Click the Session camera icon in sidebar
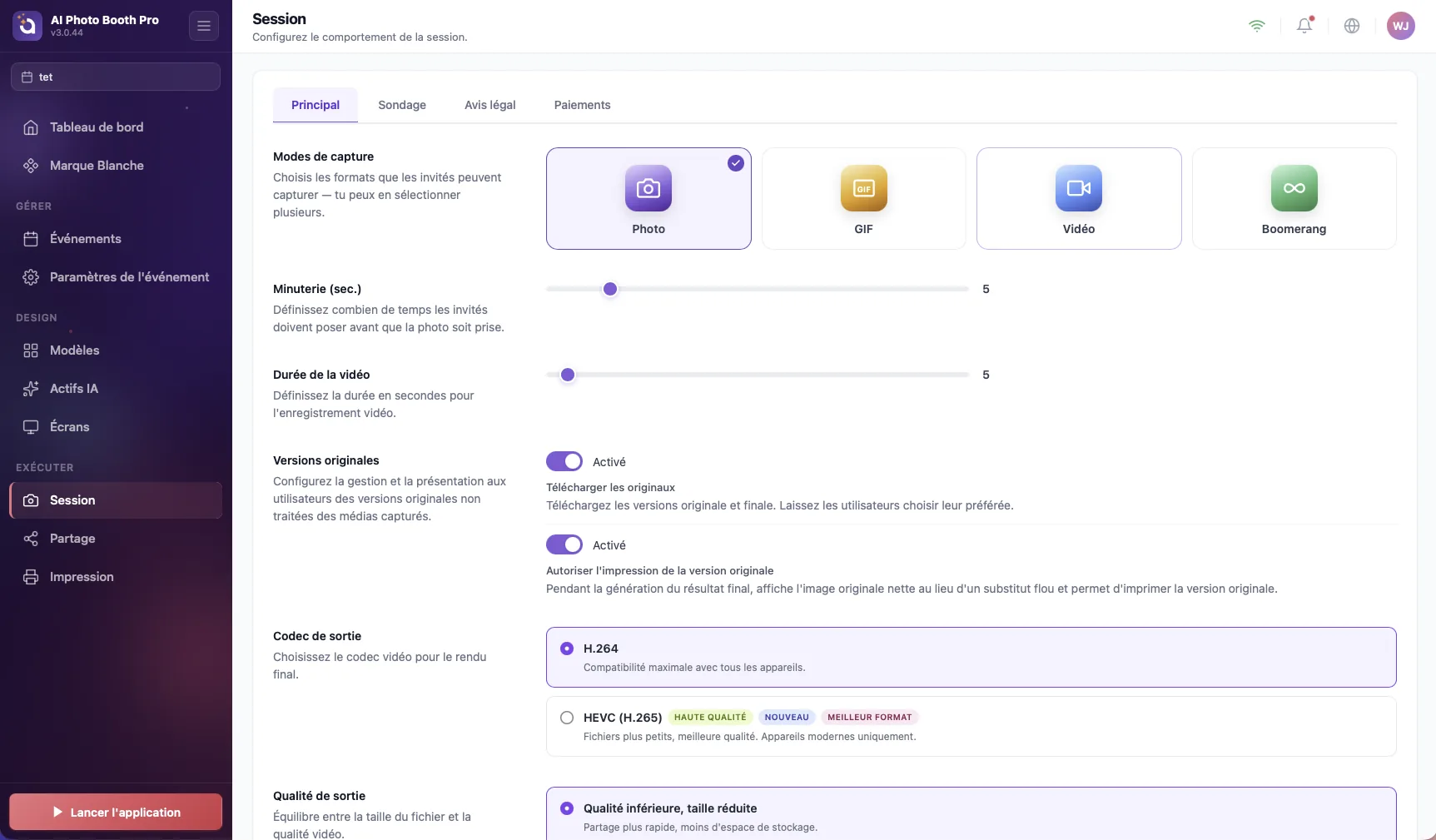This screenshot has width=1436, height=840. (31, 500)
